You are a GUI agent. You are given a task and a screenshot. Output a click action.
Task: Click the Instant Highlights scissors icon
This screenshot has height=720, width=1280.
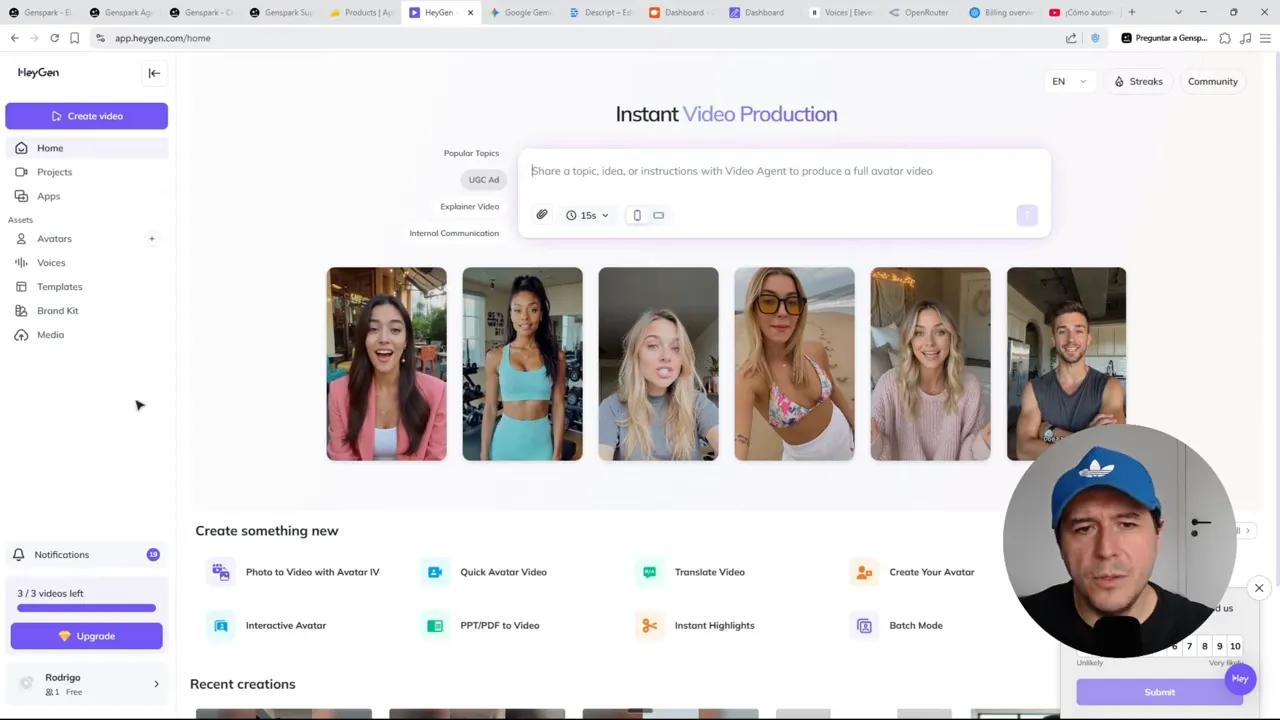pos(650,626)
